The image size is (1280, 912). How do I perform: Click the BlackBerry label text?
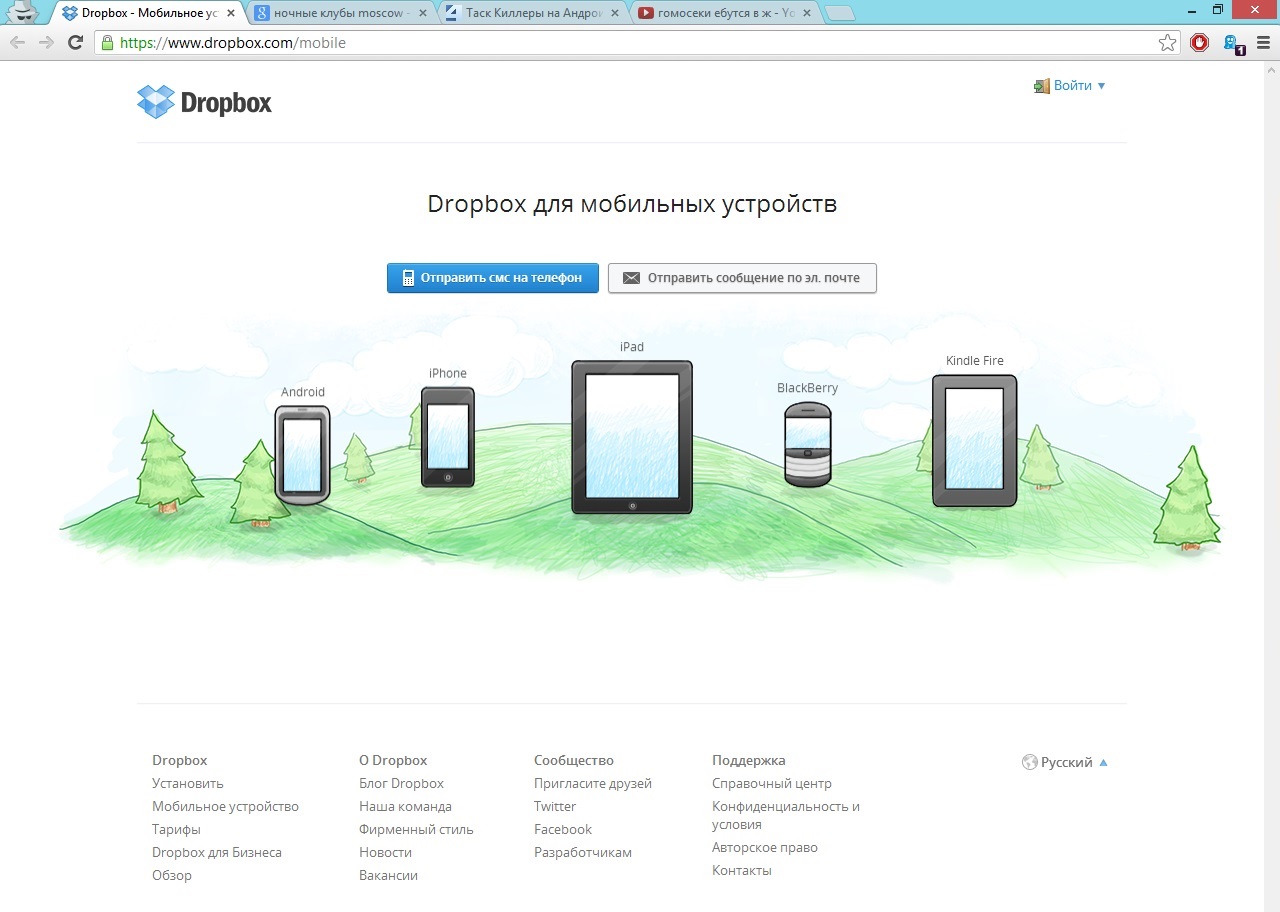click(808, 388)
